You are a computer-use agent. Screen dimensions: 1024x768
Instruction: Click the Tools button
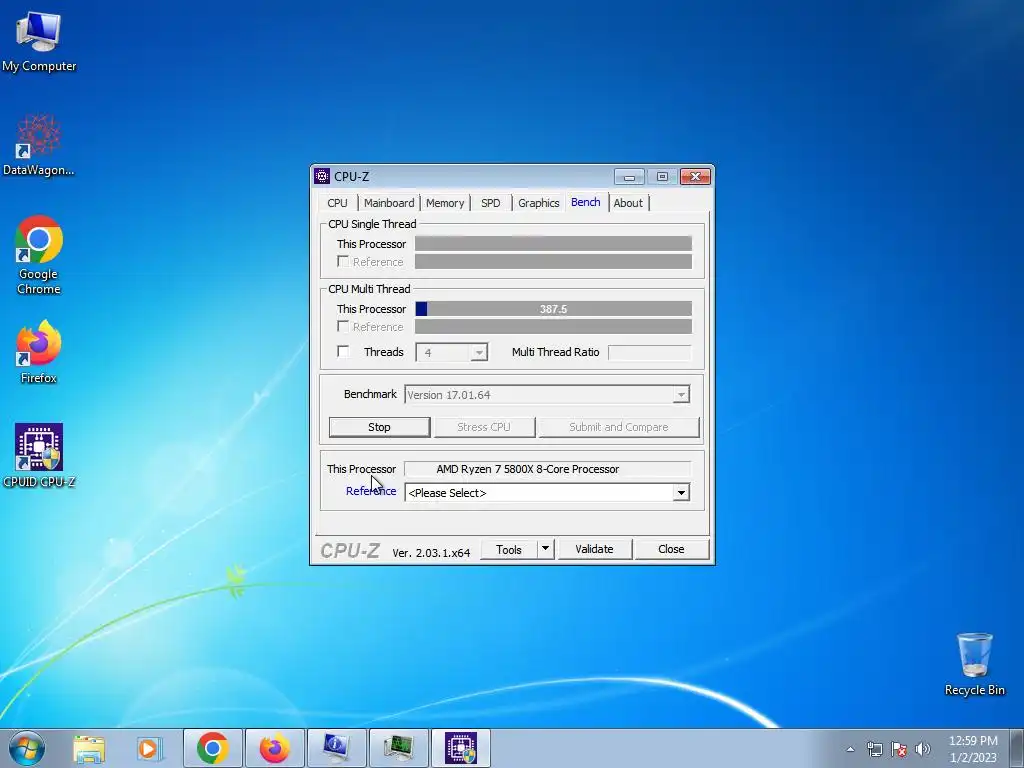509,549
